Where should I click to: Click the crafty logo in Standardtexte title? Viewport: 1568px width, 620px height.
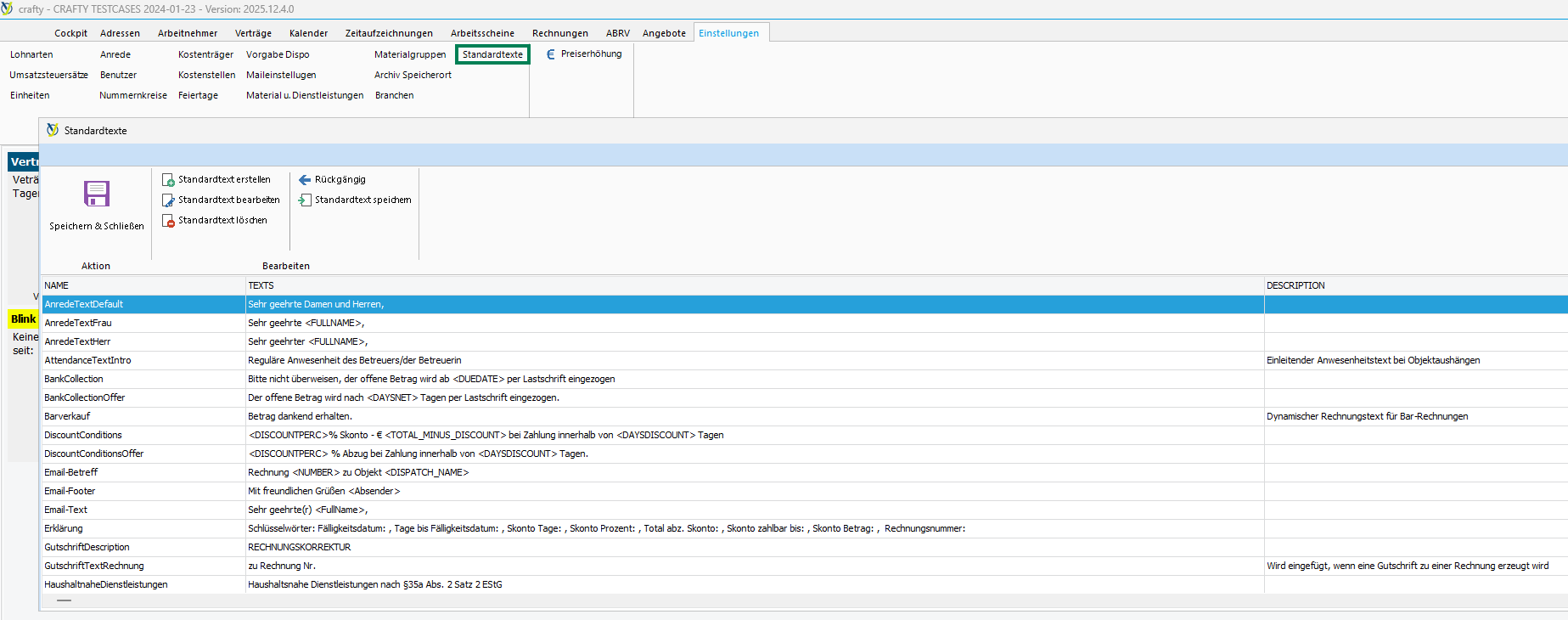53,131
